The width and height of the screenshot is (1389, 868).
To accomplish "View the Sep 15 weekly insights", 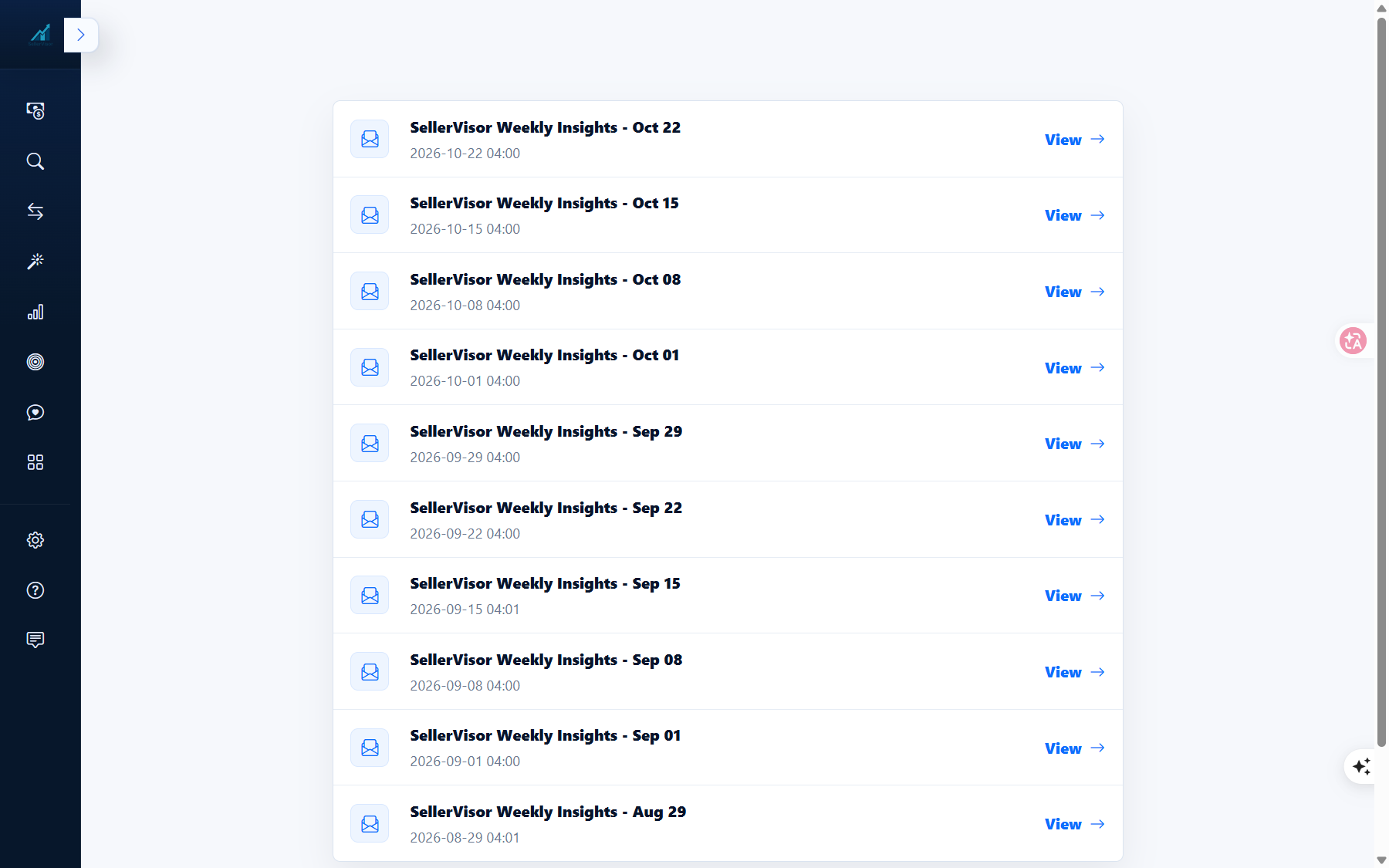I will (1075, 596).
